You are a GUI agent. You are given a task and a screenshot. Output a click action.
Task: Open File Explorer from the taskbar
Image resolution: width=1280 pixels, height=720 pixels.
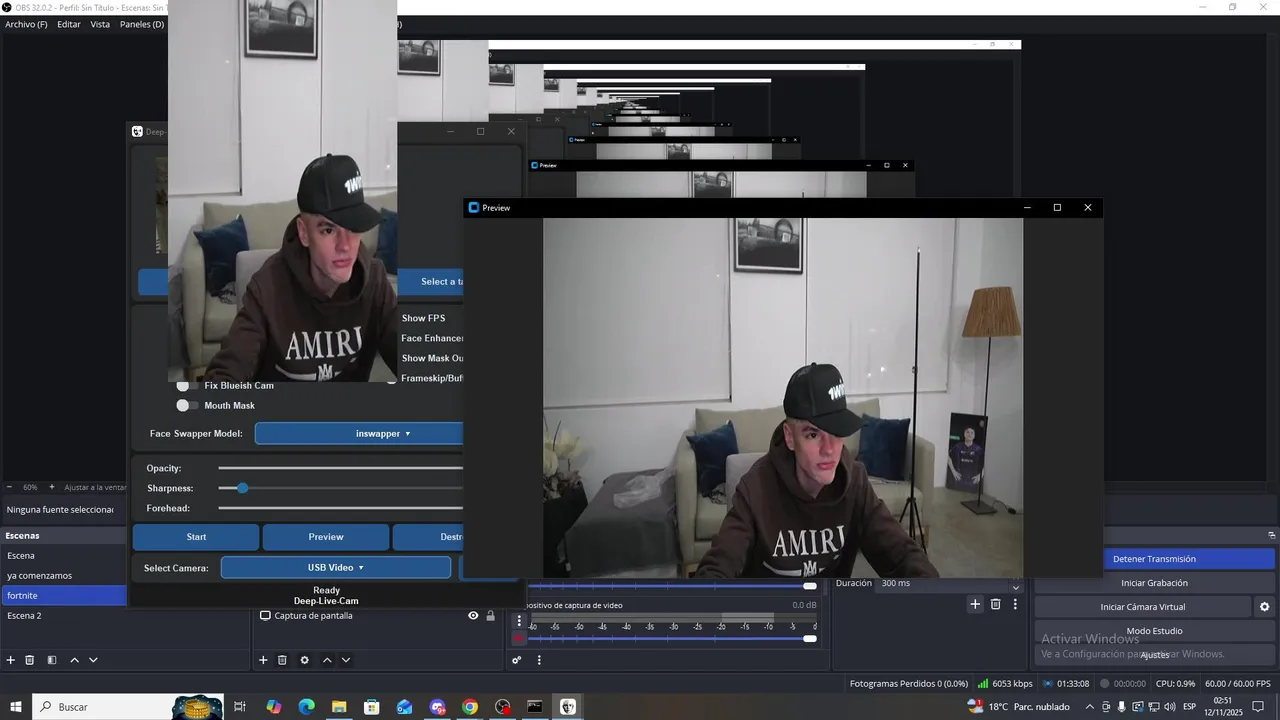(339, 707)
